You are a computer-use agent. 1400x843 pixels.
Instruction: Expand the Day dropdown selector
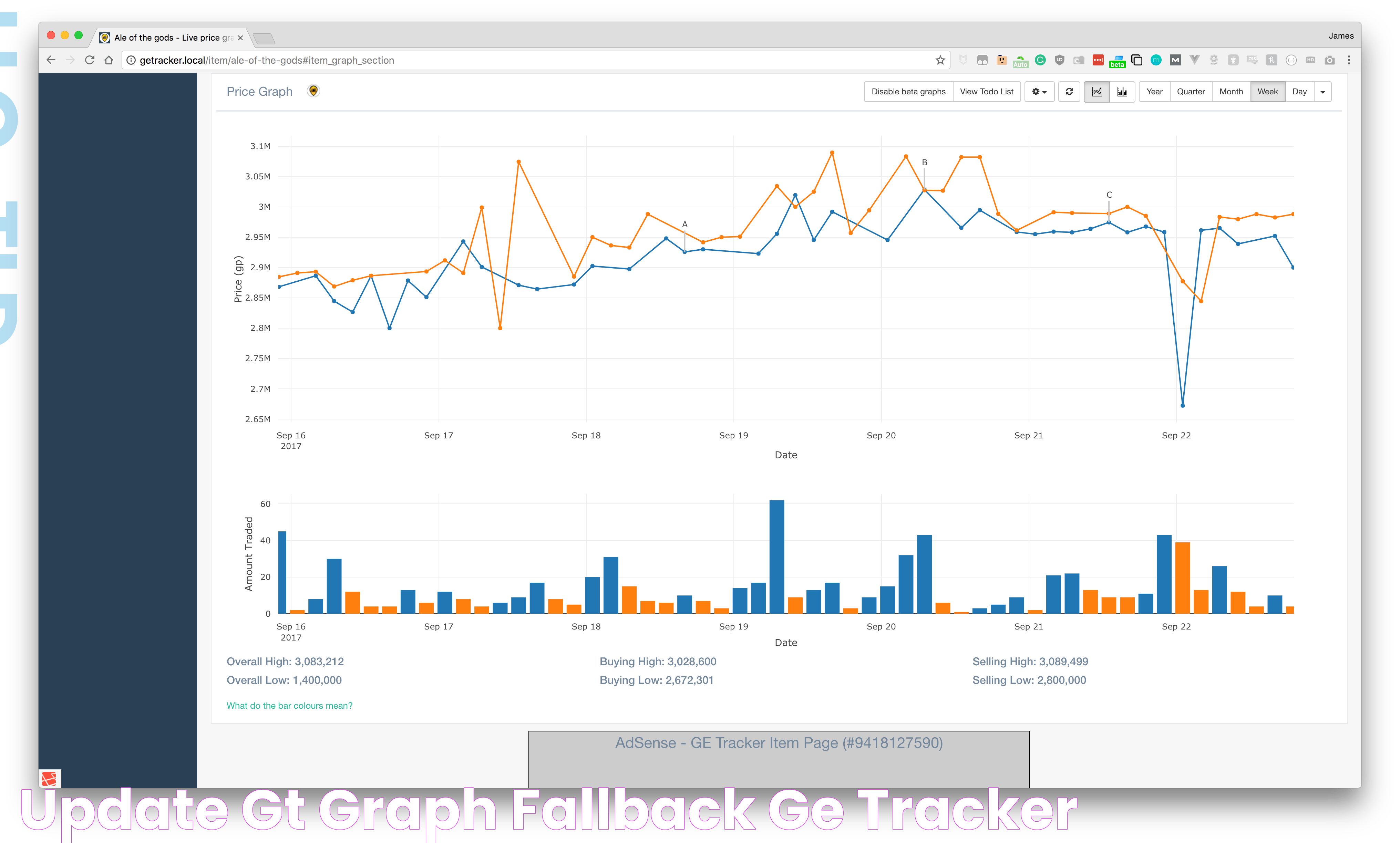(1322, 91)
